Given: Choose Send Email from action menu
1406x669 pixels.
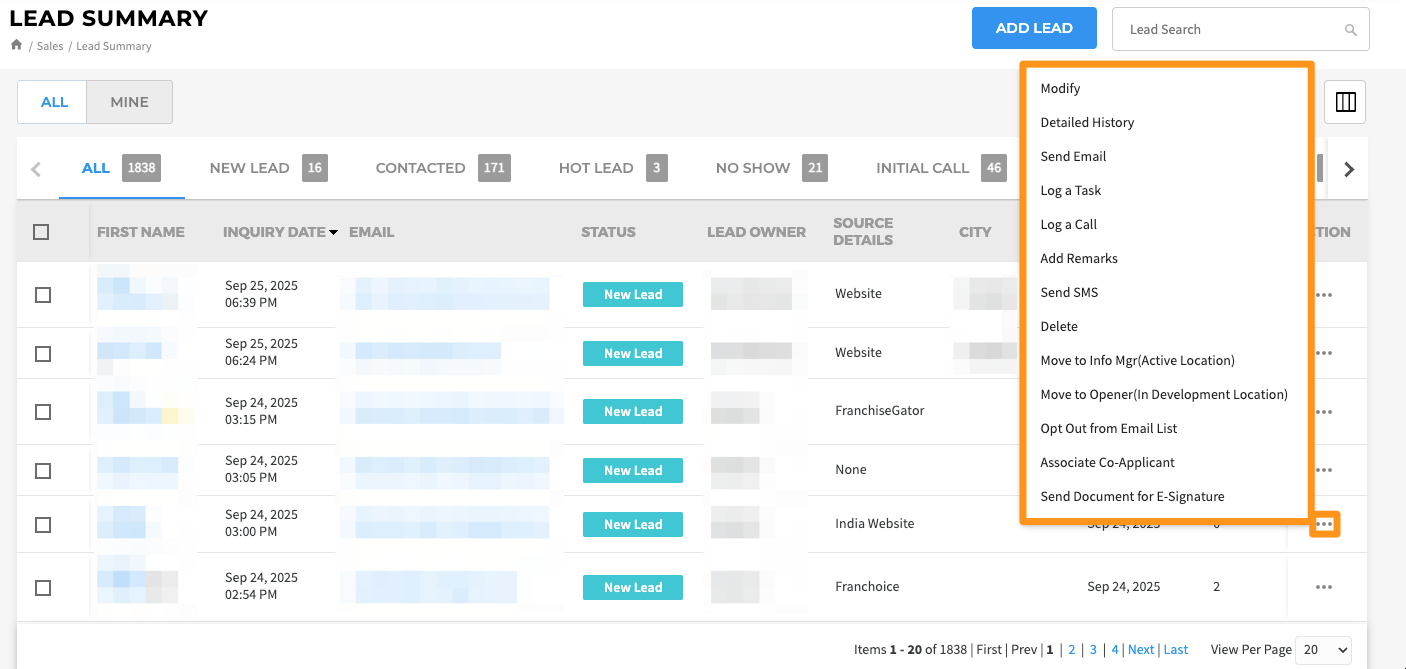Looking at the screenshot, I should tap(1073, 156).
